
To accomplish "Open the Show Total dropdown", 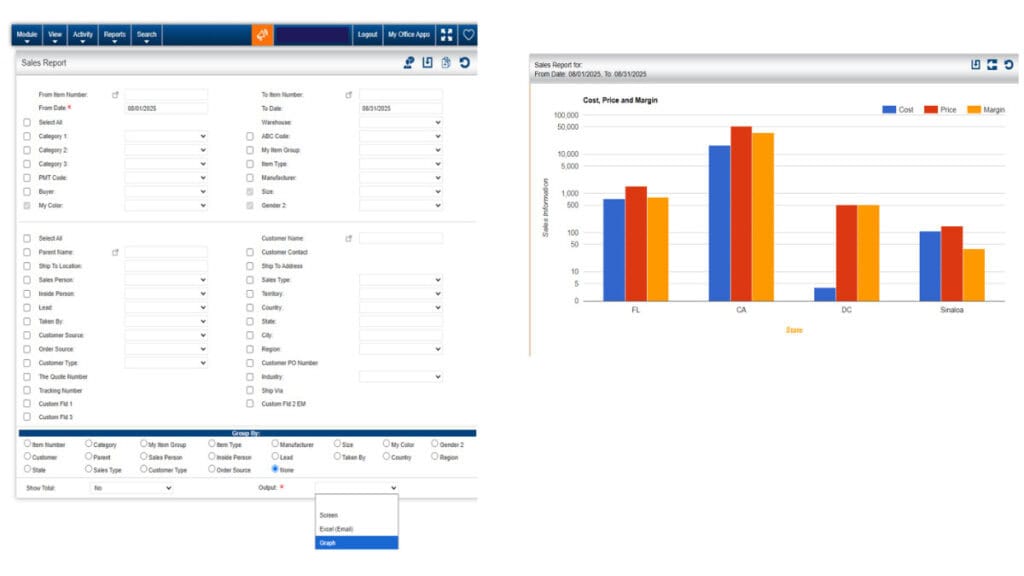I will (131, 488).
